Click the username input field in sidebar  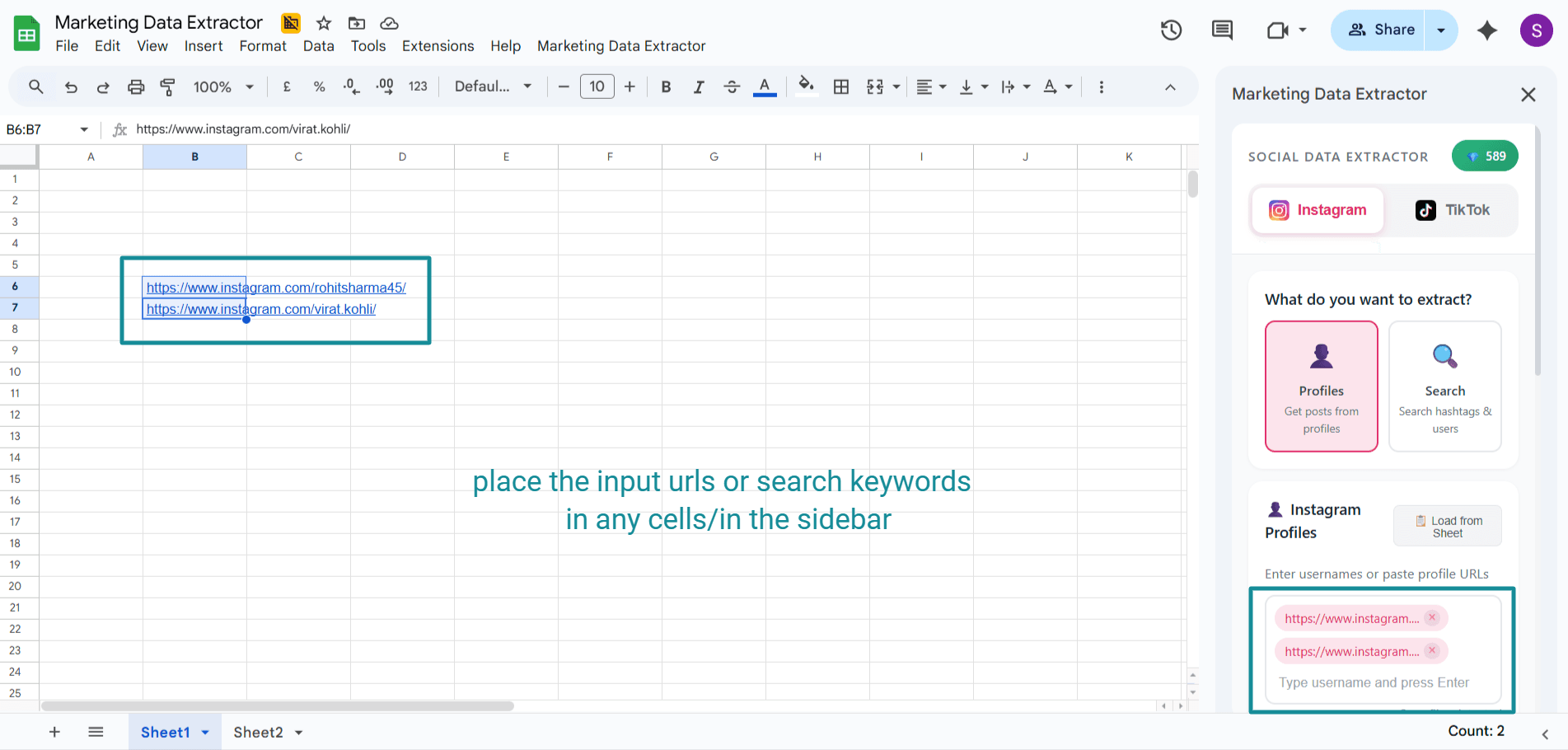(1374, 682)
